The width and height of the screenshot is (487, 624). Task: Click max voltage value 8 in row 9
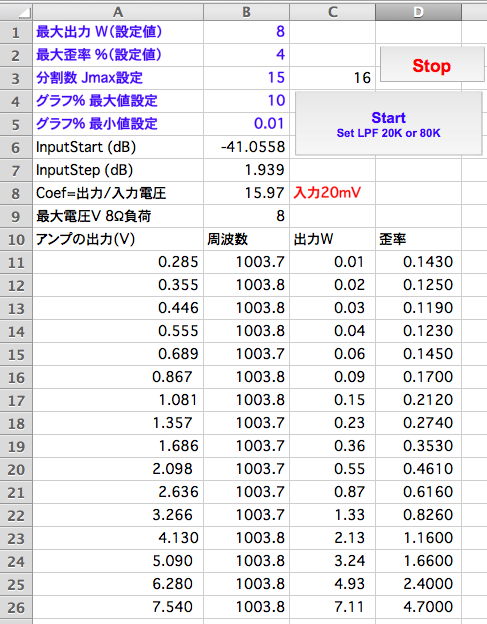click(x=246, y=216)
